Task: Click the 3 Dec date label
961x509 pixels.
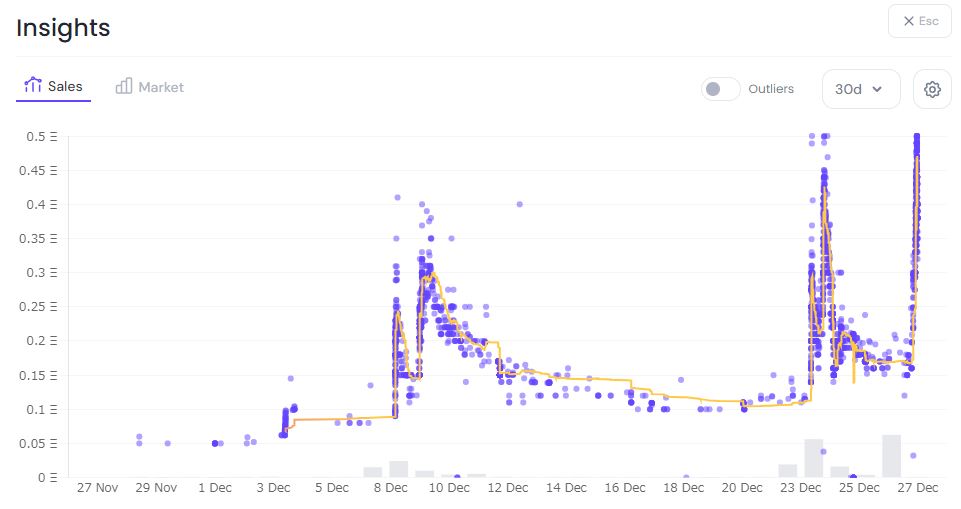Action: [x=273, y=488]
